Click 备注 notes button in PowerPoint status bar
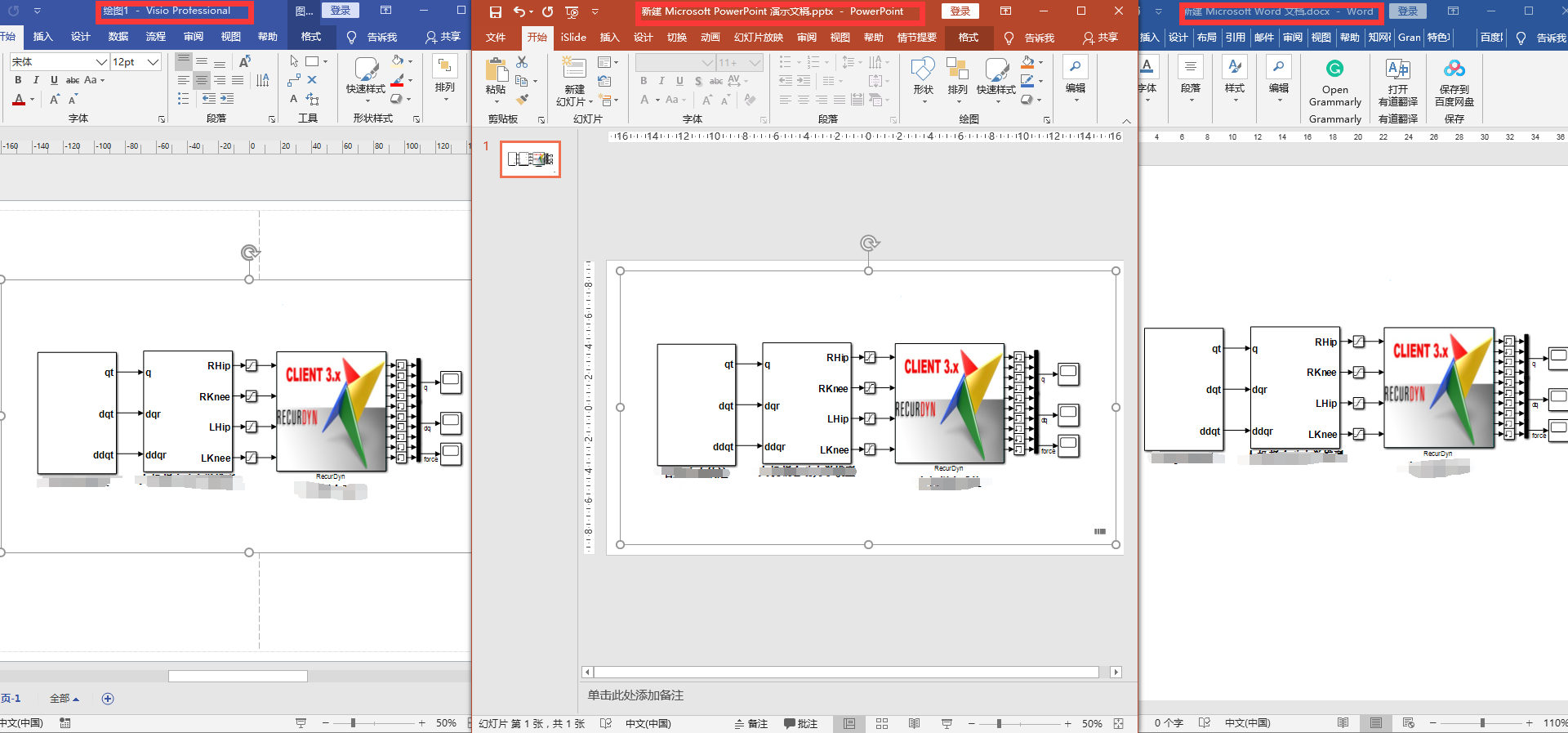The image size is (1568, 733). pos(751,724)
